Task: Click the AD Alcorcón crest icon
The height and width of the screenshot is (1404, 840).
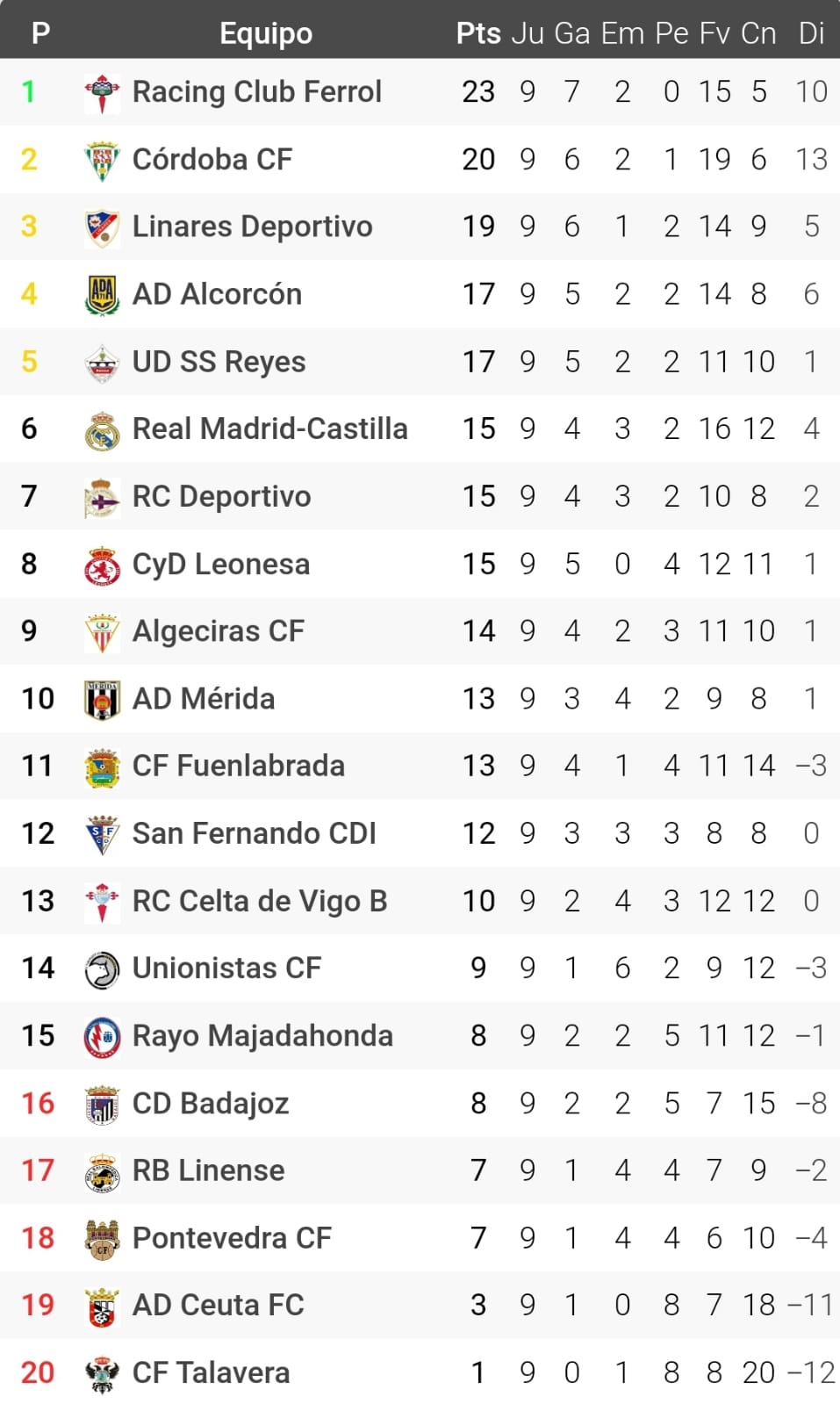Action: pos(102,294)
